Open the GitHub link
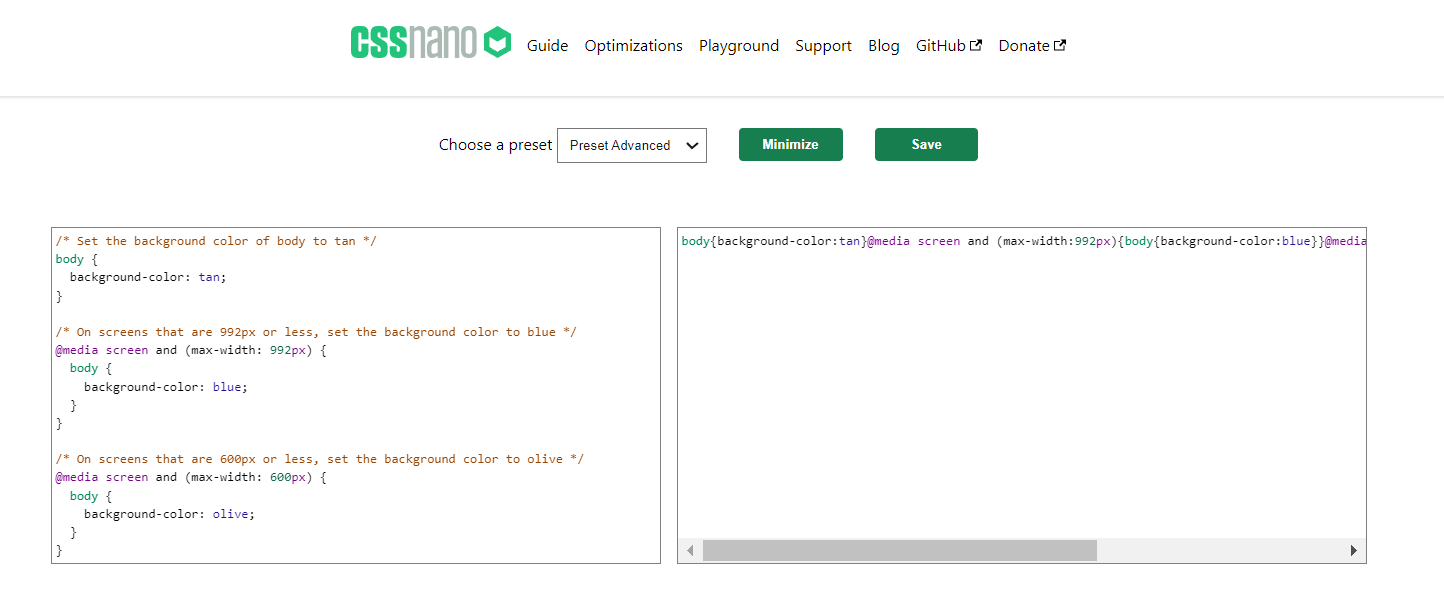Image resolution: width=1444 pixels, height=589 pixels. click(x=941, y=45)
